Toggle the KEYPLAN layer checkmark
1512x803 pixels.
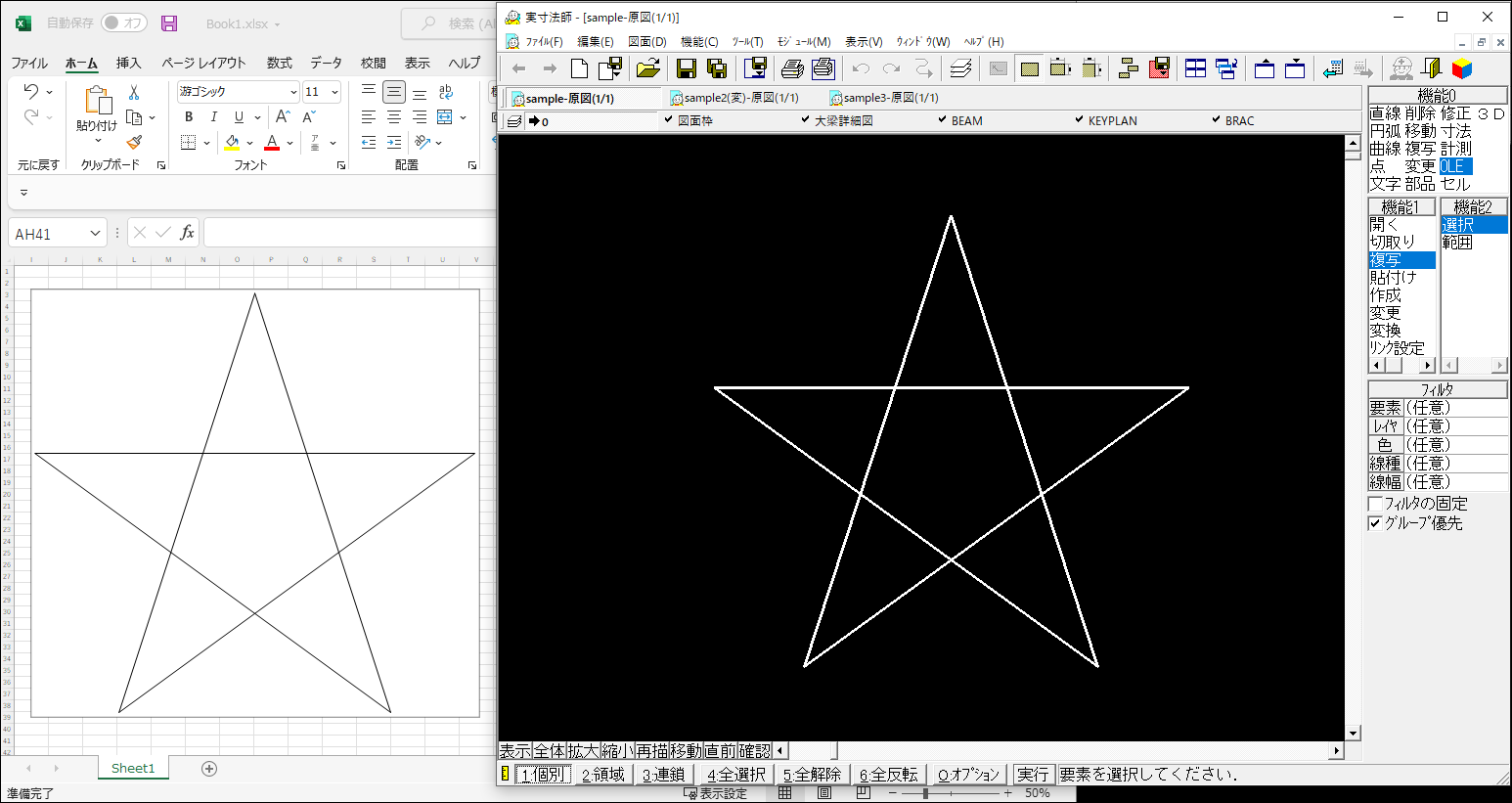[x=1079, y=120]
